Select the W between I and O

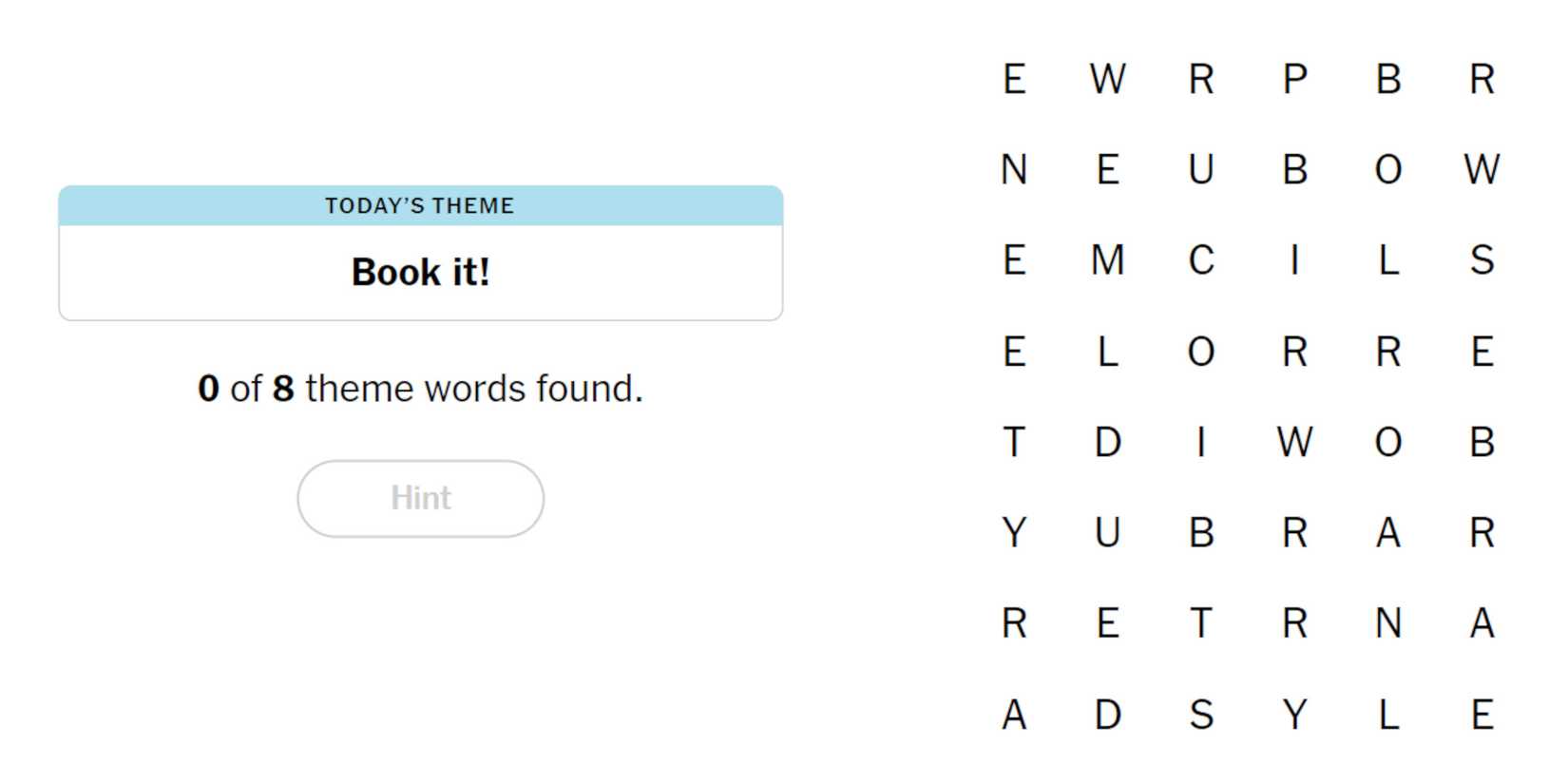tap(1294, 442)
